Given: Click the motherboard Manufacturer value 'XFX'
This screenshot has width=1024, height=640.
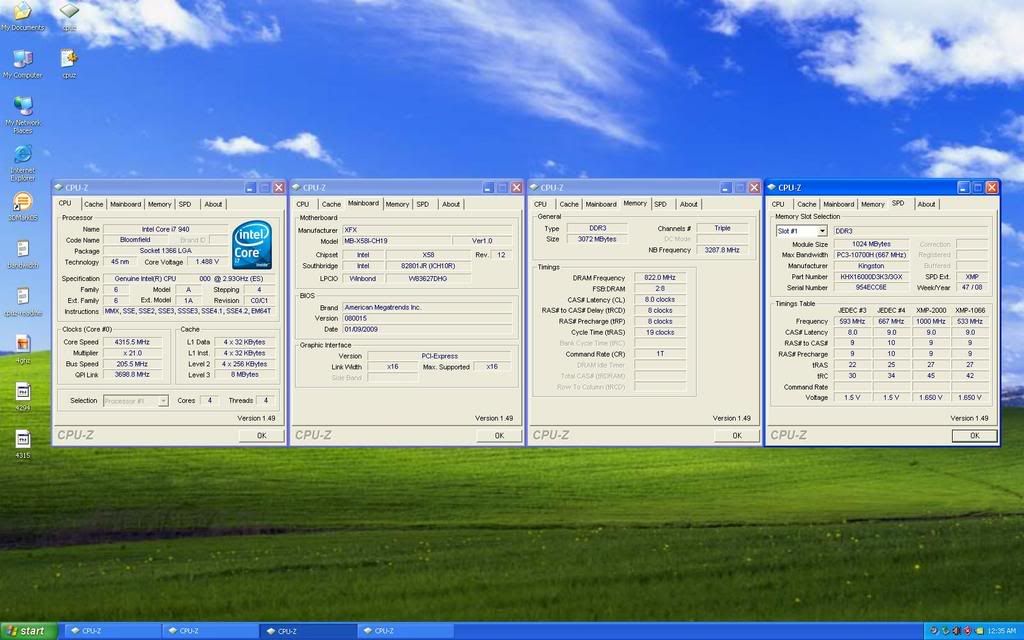Looking at the screenshot, I should (426, 231).
